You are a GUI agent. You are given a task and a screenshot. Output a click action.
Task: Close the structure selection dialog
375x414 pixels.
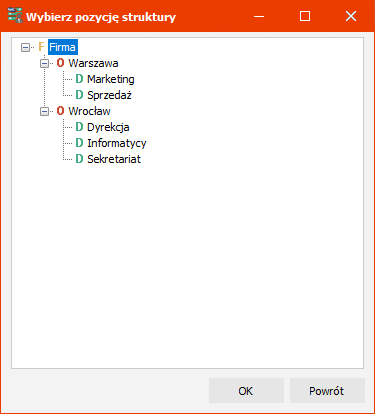[x=351, y=16]
